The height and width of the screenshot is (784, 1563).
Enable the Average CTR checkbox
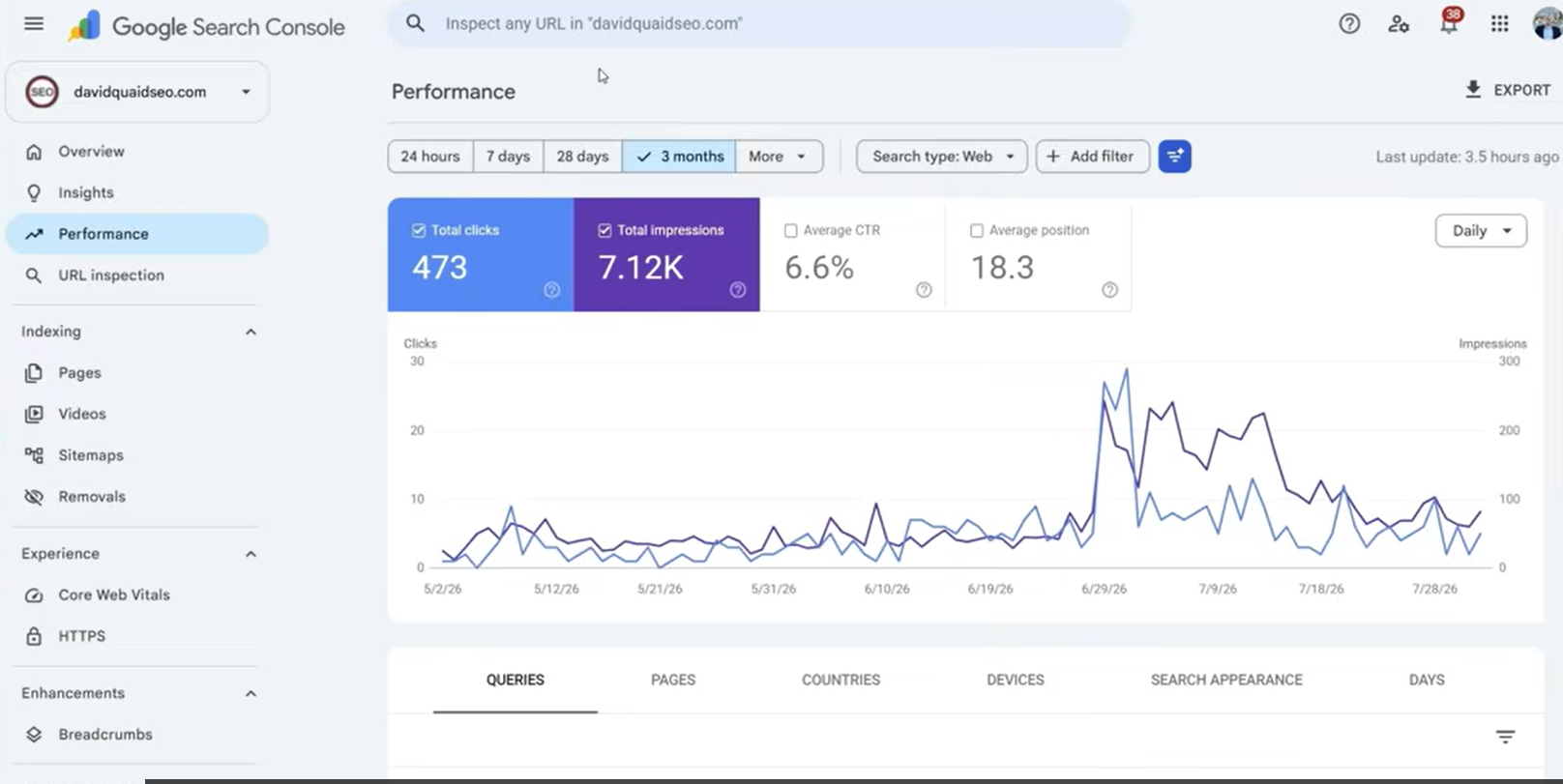click(790, 230)
